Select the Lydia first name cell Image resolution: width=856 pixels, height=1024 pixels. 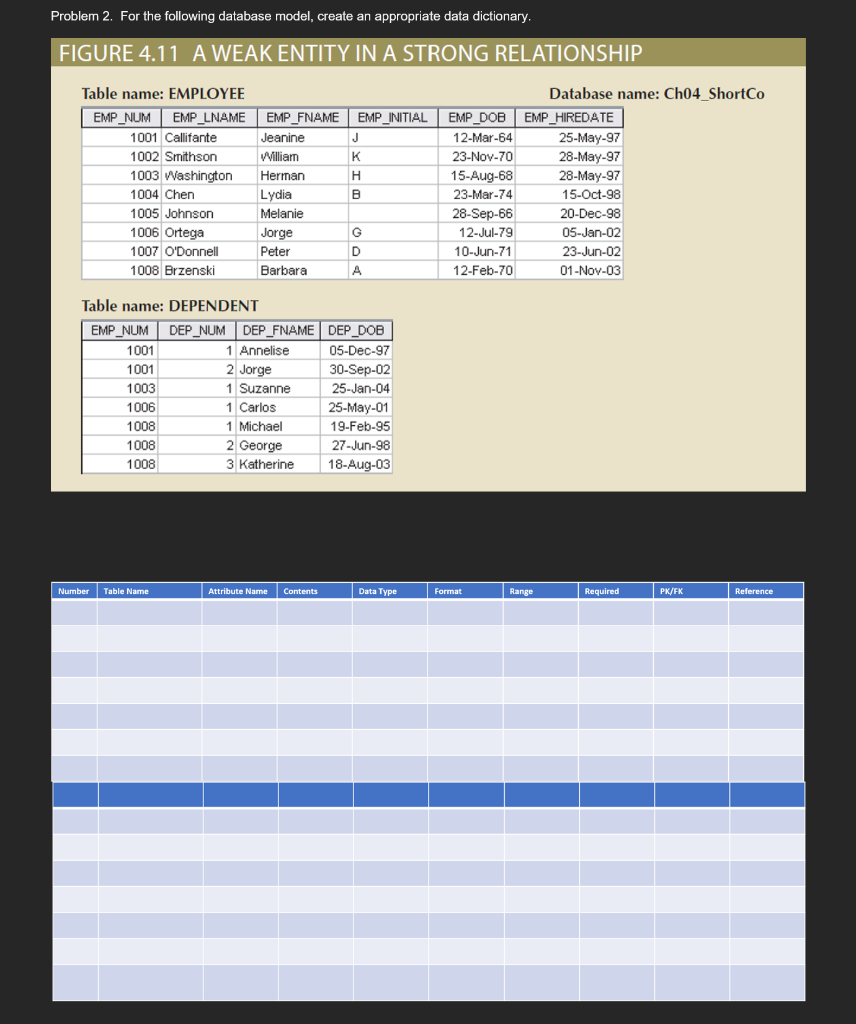point(302,194)
